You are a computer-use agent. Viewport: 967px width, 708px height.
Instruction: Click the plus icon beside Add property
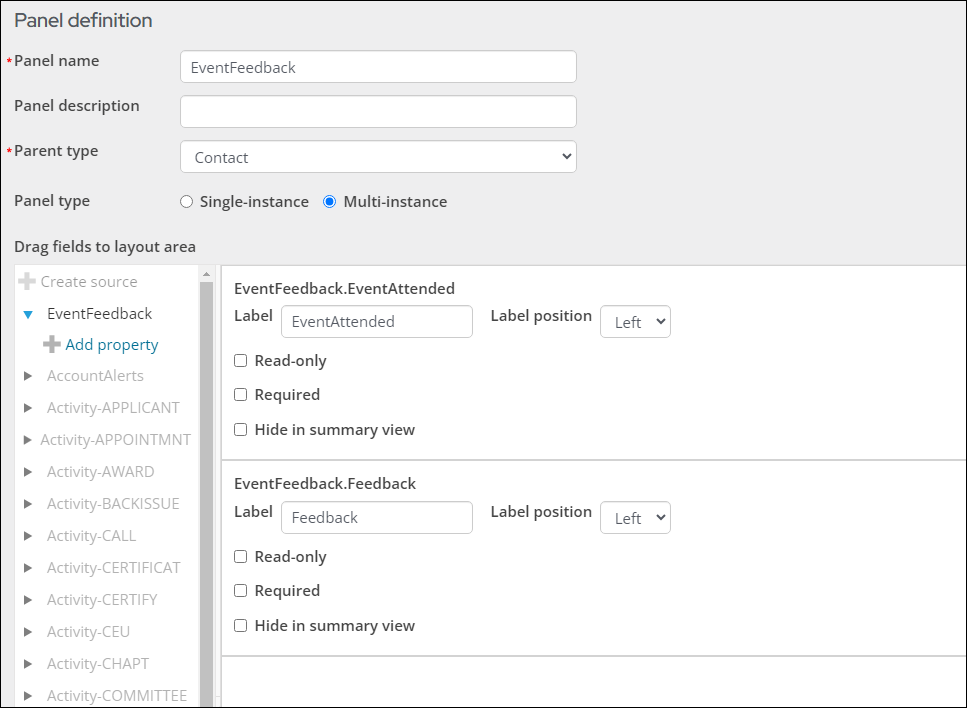click(52, 344)
